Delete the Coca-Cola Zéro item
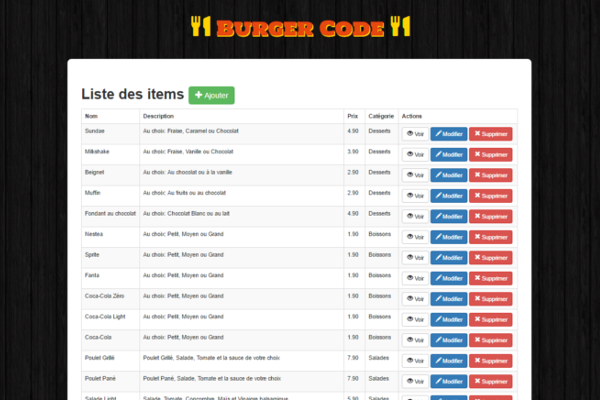600x400 pixels. pyautogui.click(x=490, y=299)
